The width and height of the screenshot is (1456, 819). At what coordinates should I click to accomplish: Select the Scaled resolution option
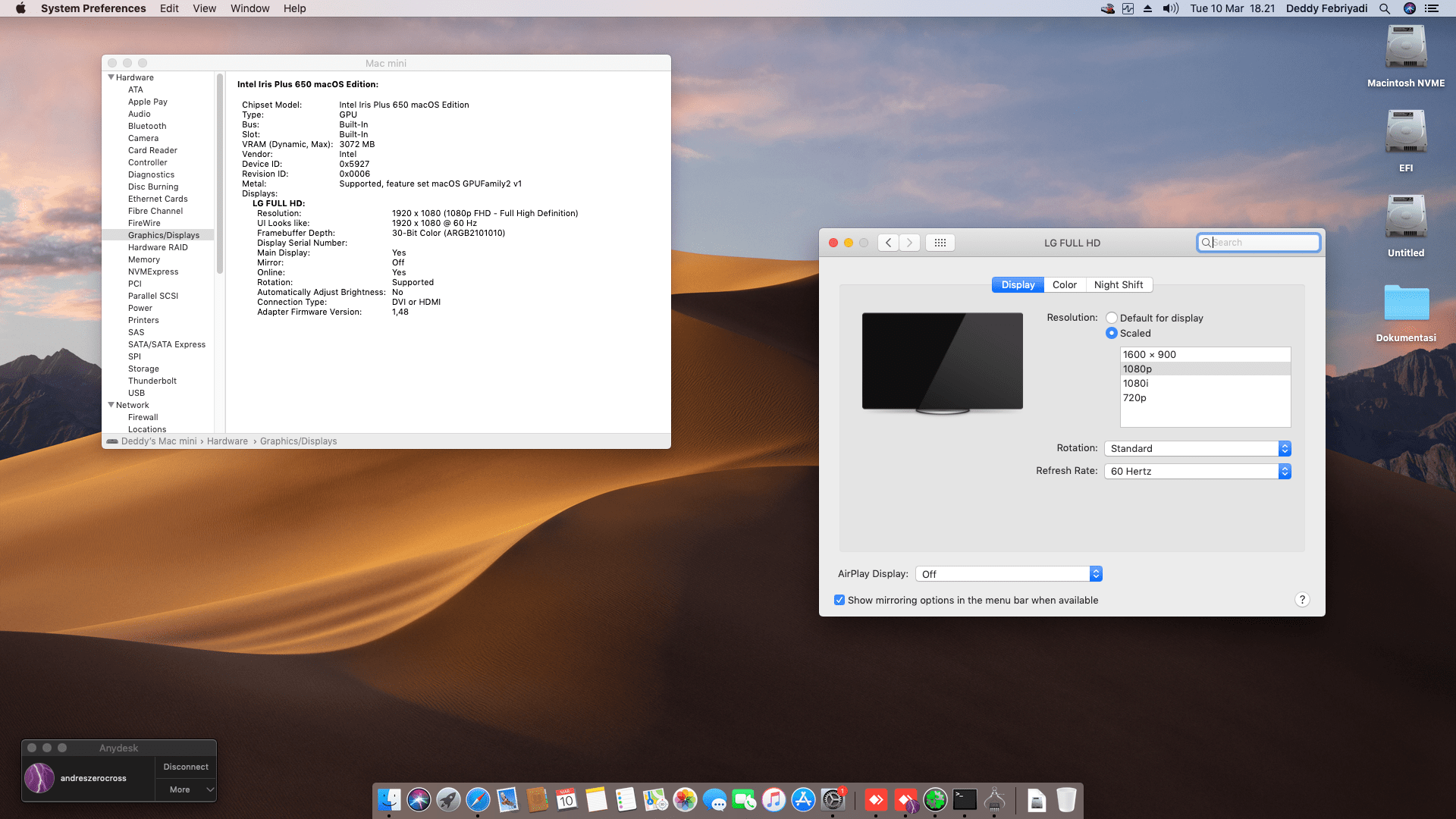tap(1112, 333)
